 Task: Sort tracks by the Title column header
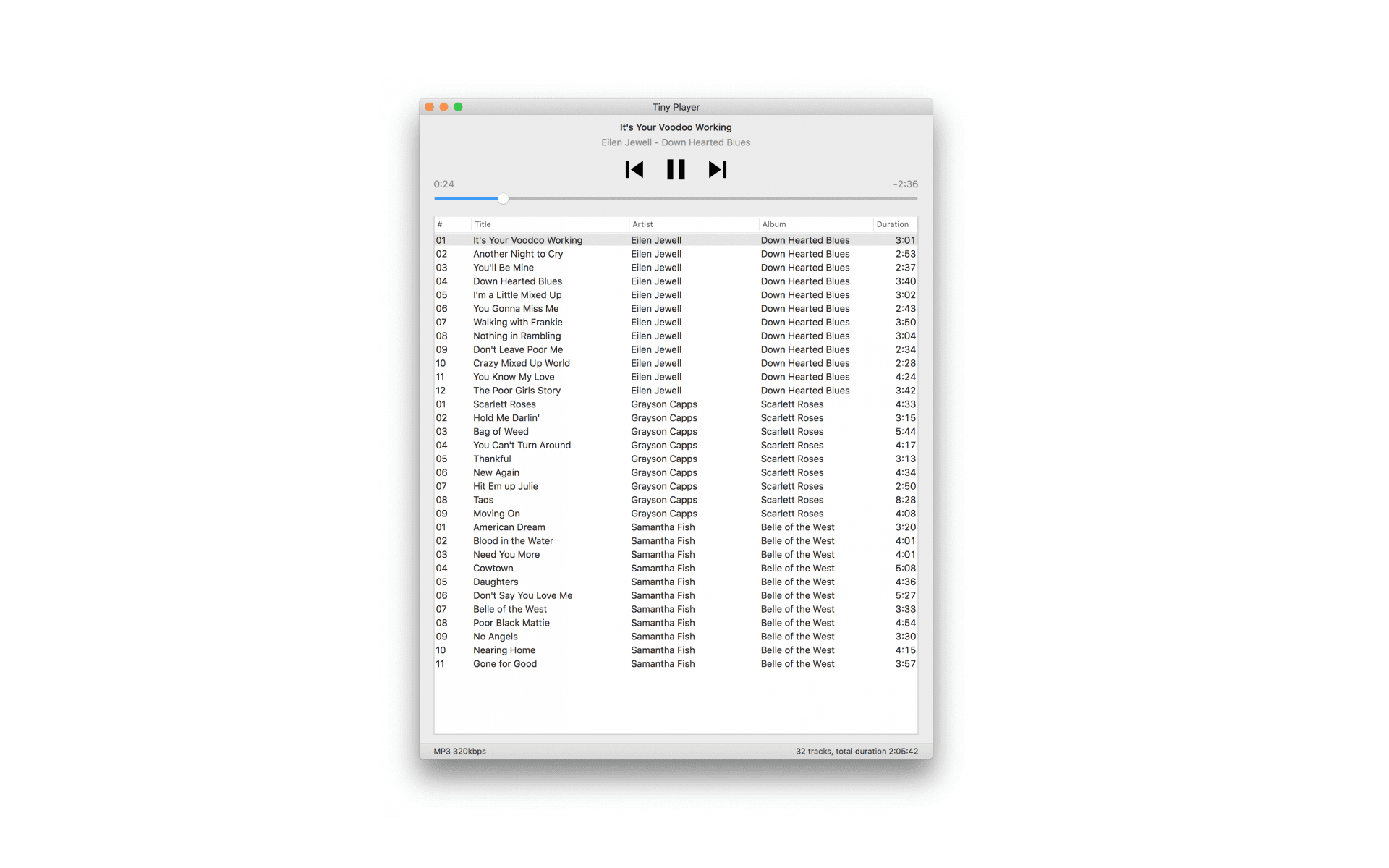click(x=550, y=224)
